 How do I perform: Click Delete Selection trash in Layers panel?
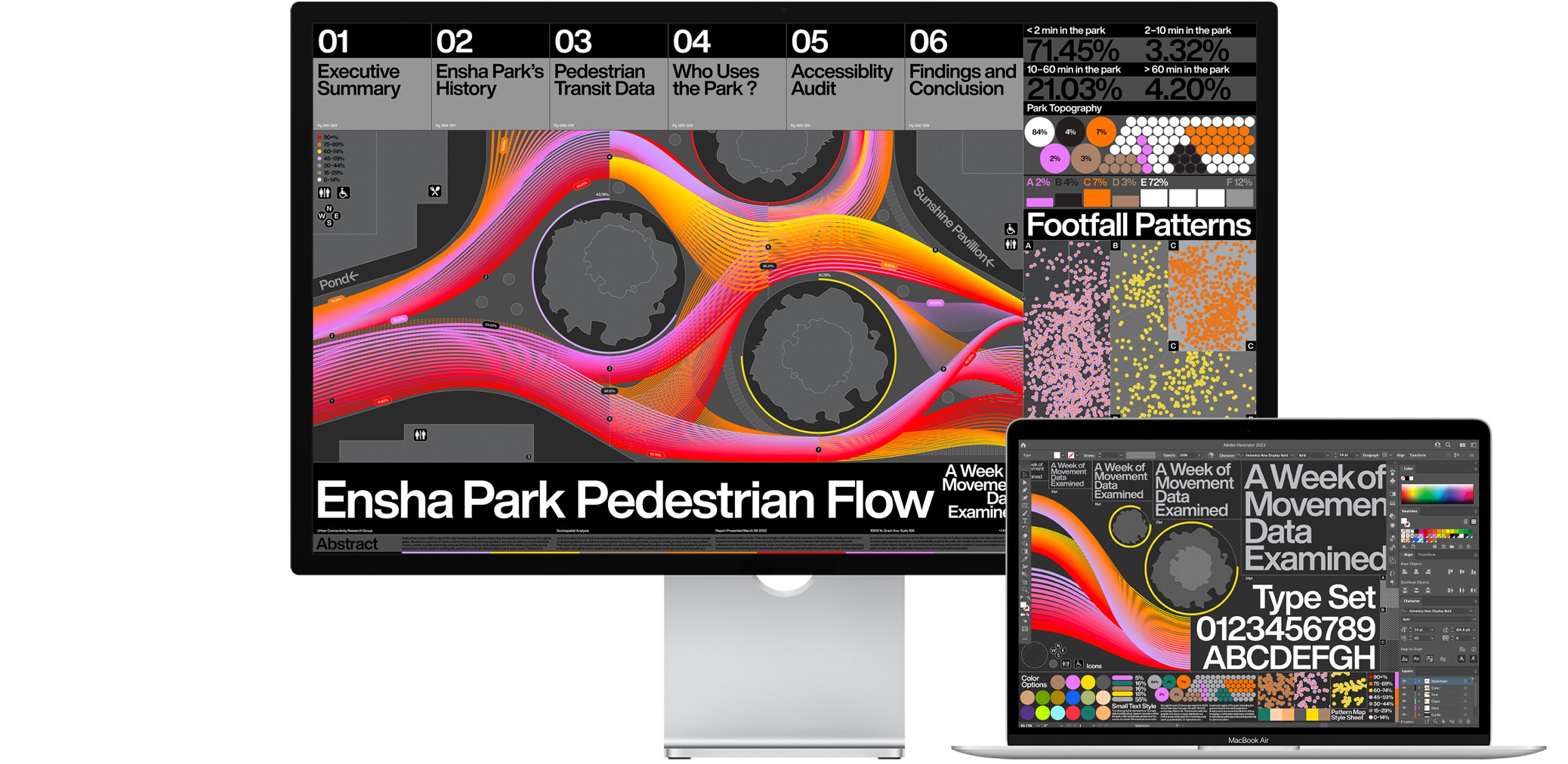point(1468,722)
